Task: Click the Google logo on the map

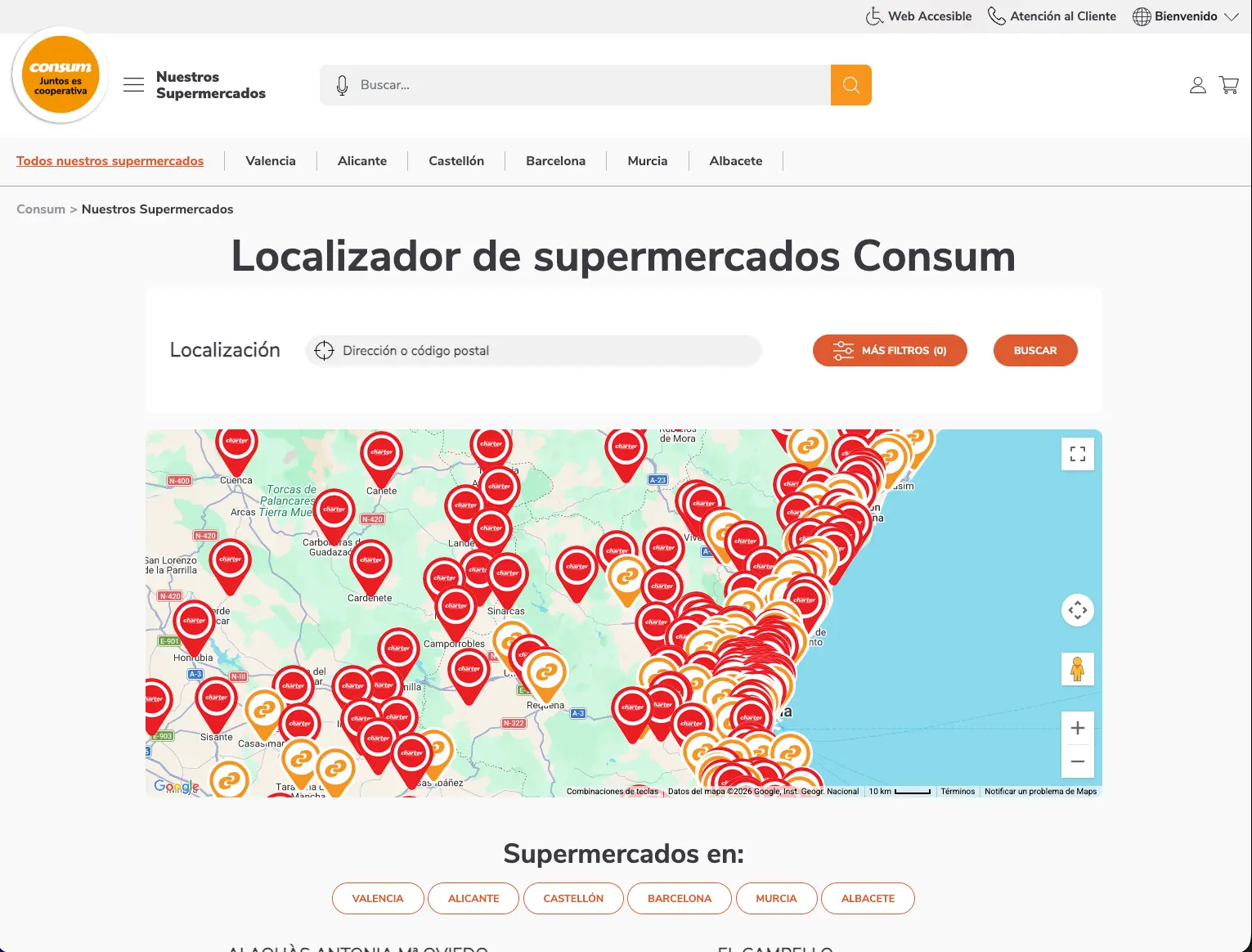Action: click(177, 786)
